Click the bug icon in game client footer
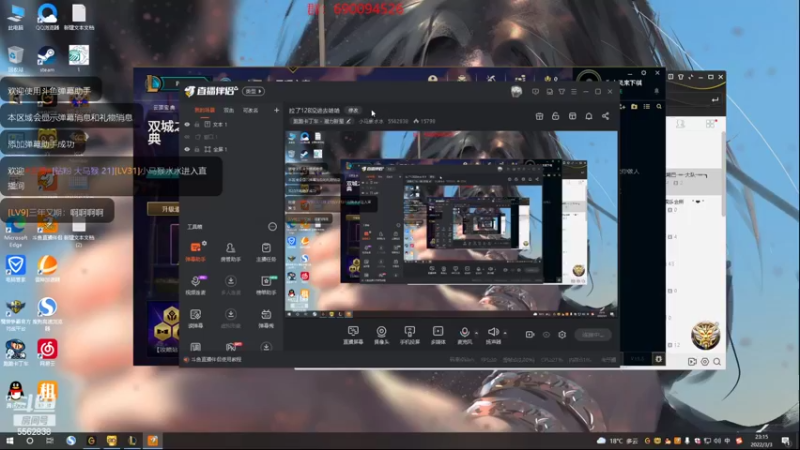800x450 pixels. [x=659, y=359]
